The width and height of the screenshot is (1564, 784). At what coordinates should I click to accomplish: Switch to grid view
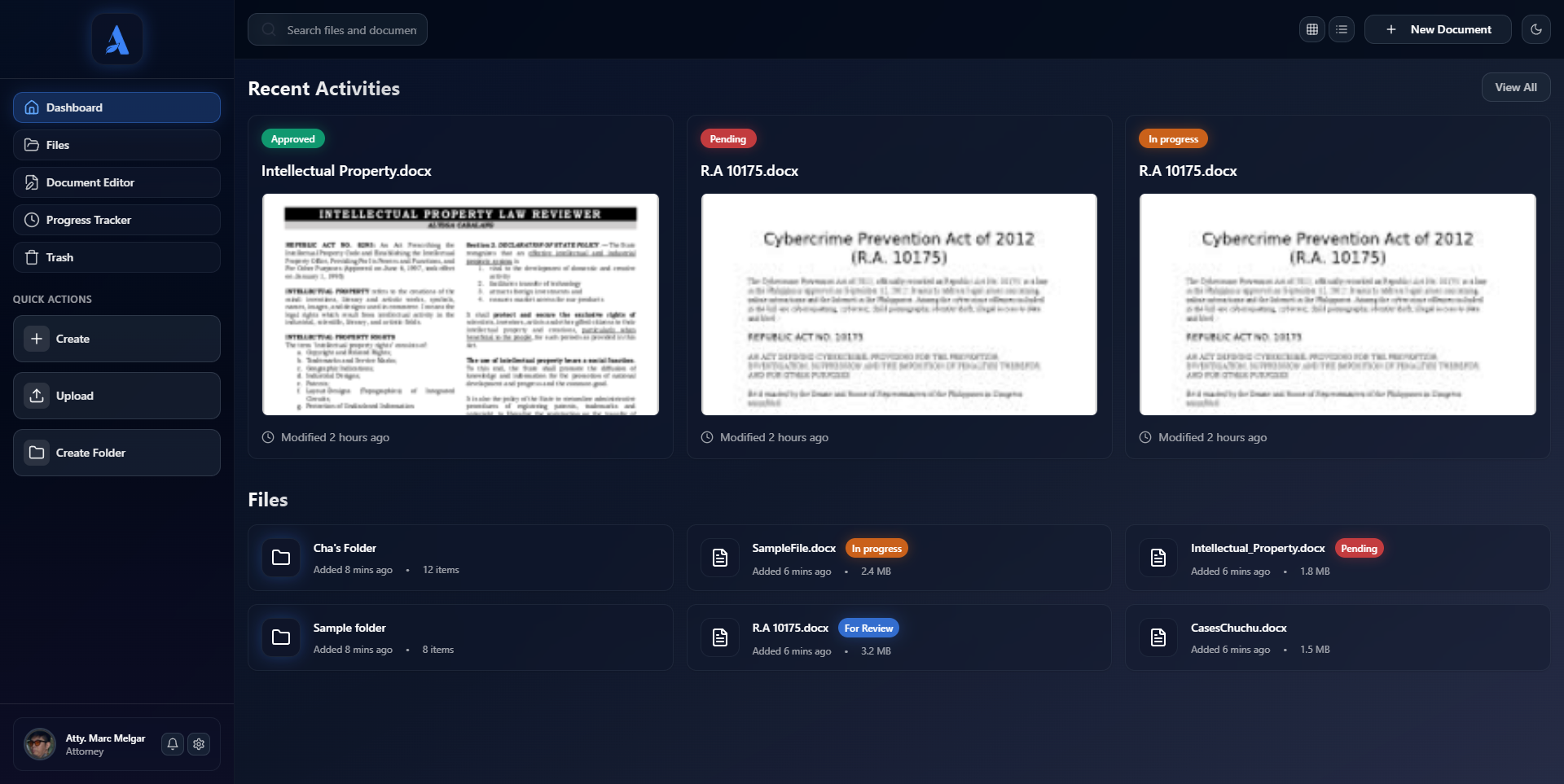click(1311, 29)
